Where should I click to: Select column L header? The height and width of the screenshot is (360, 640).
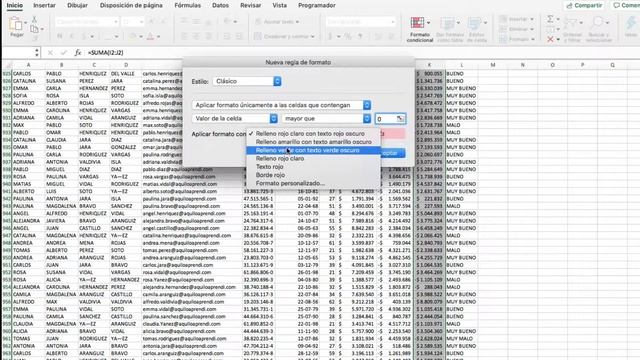click(x=461, y=65)
